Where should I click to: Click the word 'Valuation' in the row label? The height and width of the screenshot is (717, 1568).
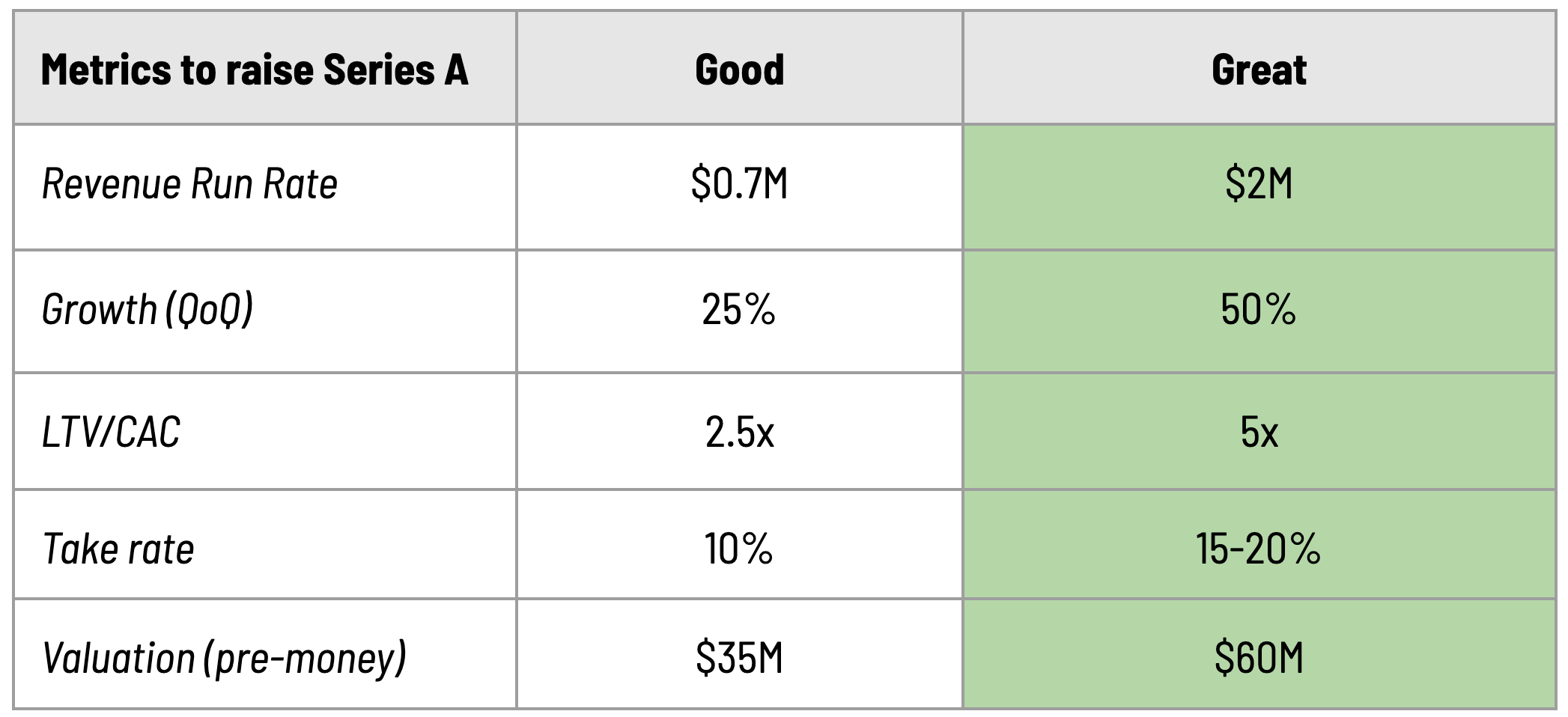pos(118,658)
